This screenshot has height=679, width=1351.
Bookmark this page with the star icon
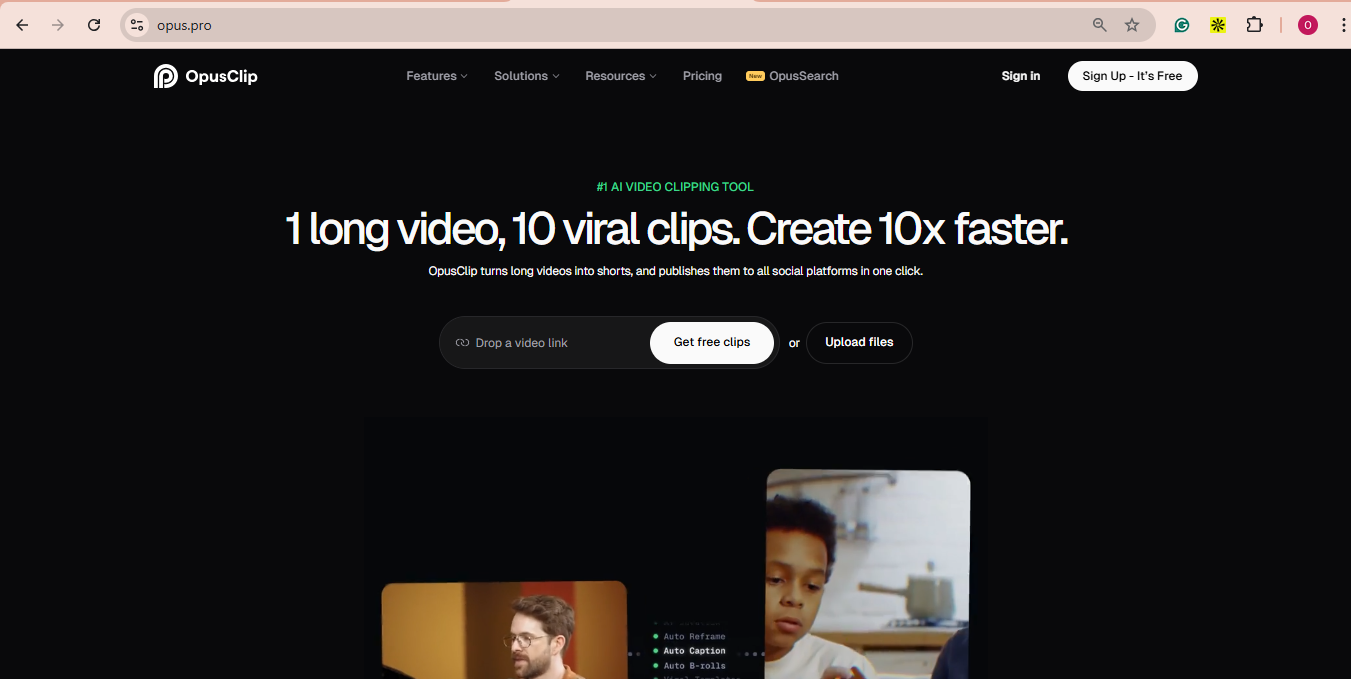[1132, 25]
